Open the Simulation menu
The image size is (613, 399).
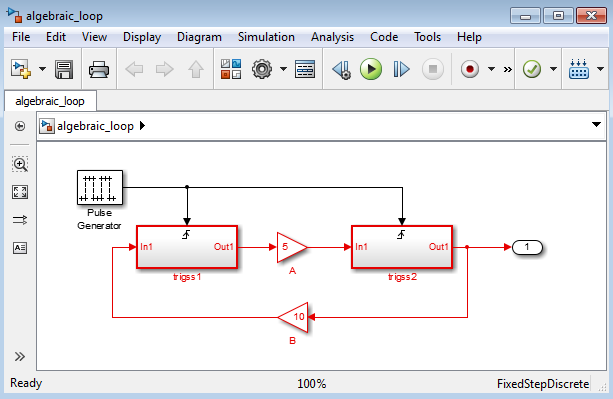tap(266, 37)
